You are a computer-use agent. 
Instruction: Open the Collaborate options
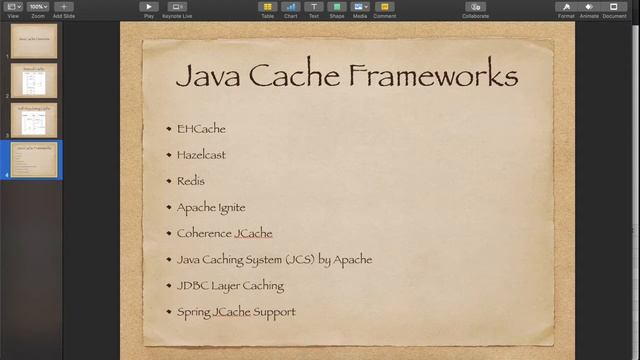[x=476, y=7]
